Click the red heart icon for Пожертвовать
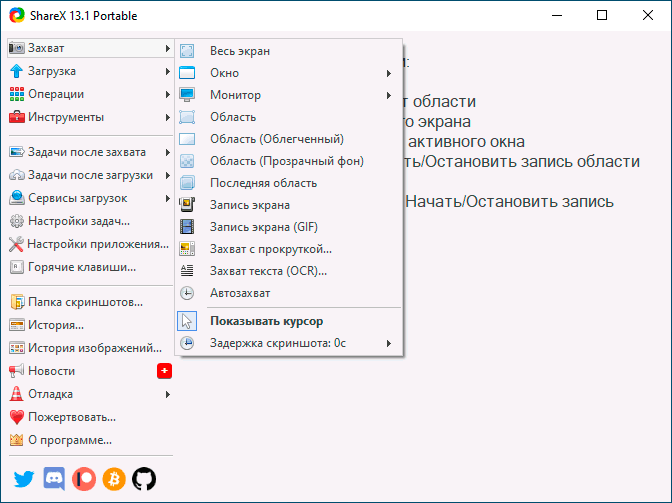The image size is (672, 503). click(17, 417)
